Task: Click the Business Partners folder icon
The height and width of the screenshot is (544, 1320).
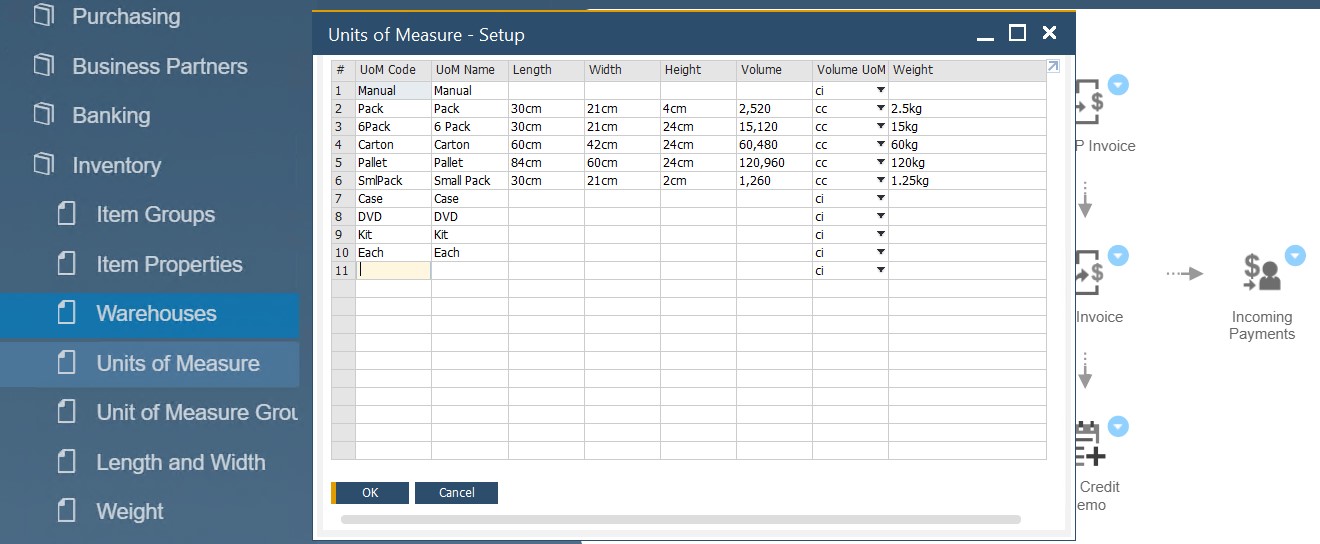Action: point(43,66)
